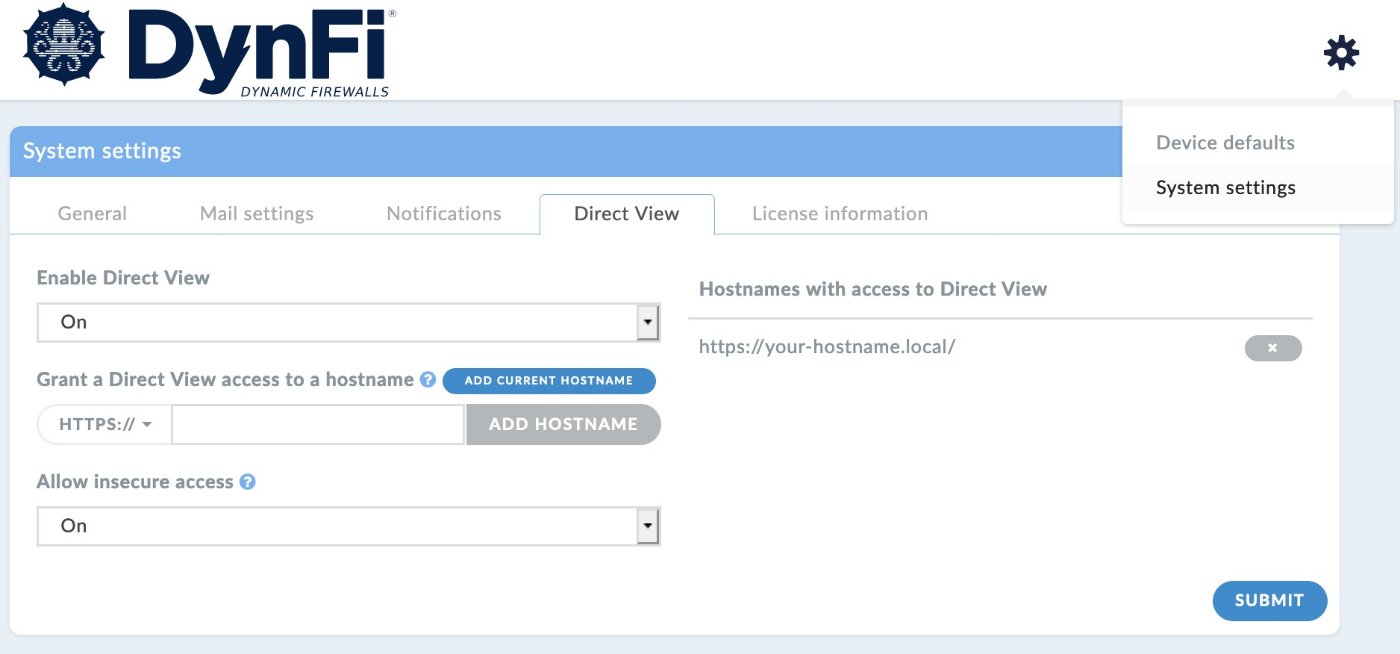Click help icon beside Grant Direct View access

(428, 380)
